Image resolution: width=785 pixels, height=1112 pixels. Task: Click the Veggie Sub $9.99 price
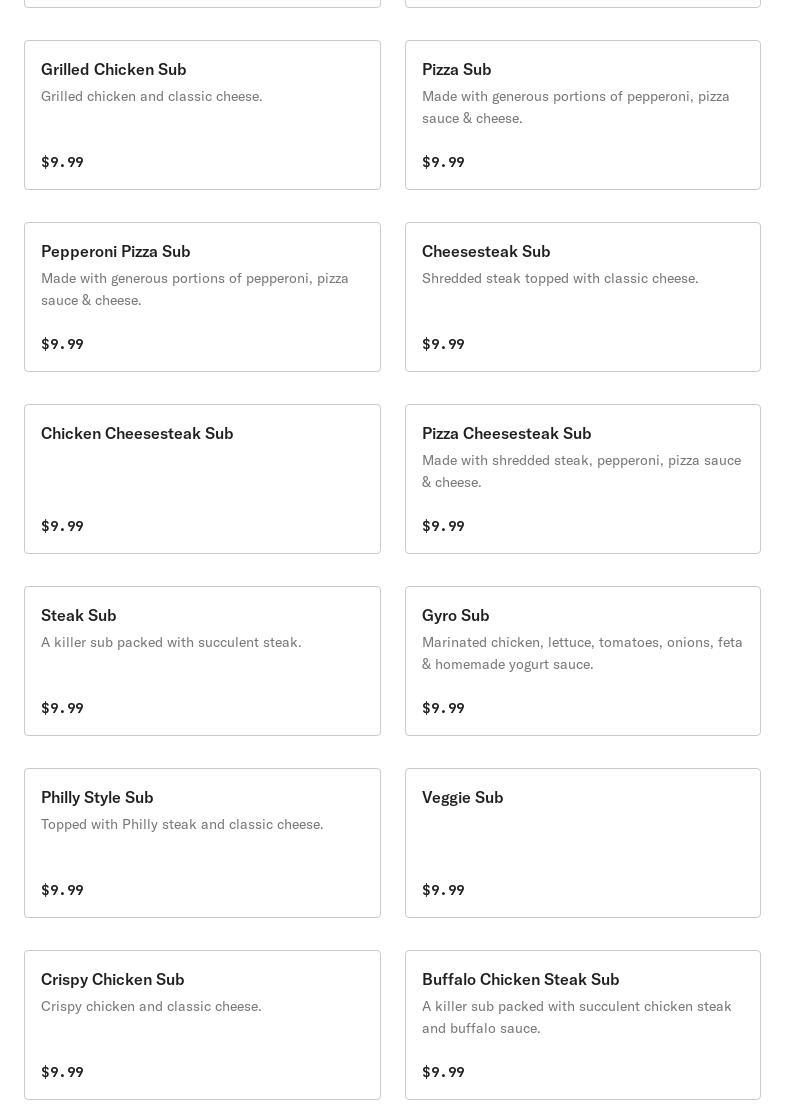click(443, 890)
